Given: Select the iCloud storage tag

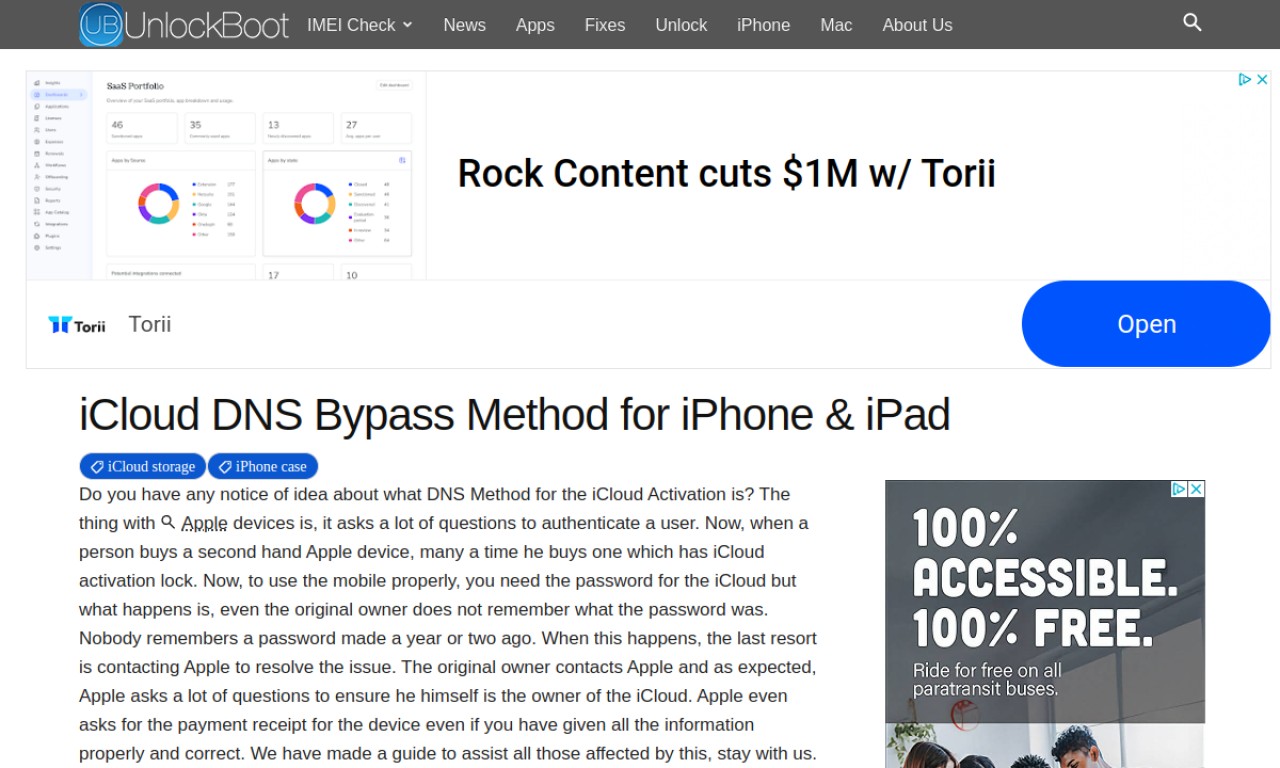Looking at the screenshot, I should coord(143,466).
